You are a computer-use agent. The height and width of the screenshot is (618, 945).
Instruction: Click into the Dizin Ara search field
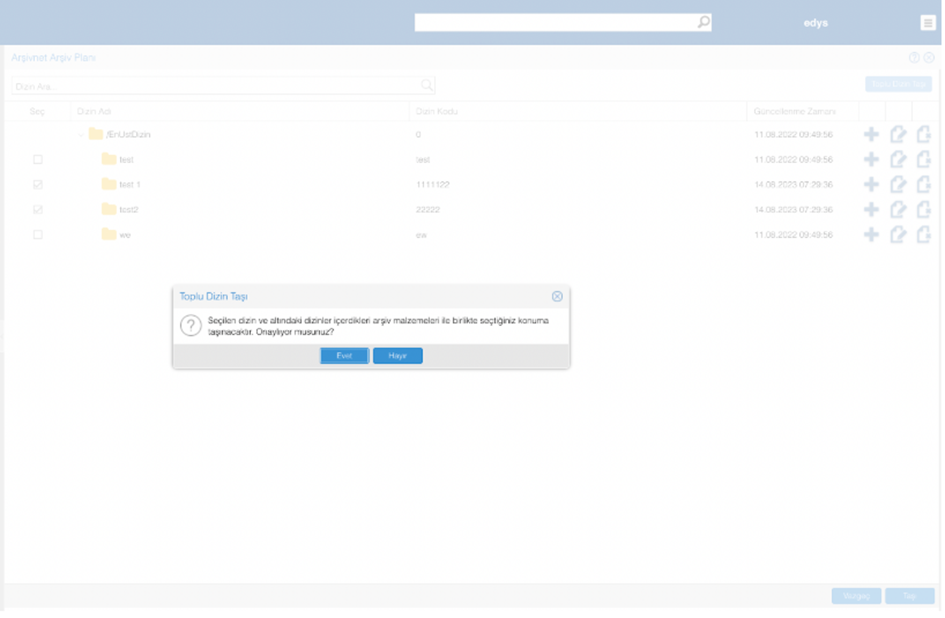pos(215,86)
